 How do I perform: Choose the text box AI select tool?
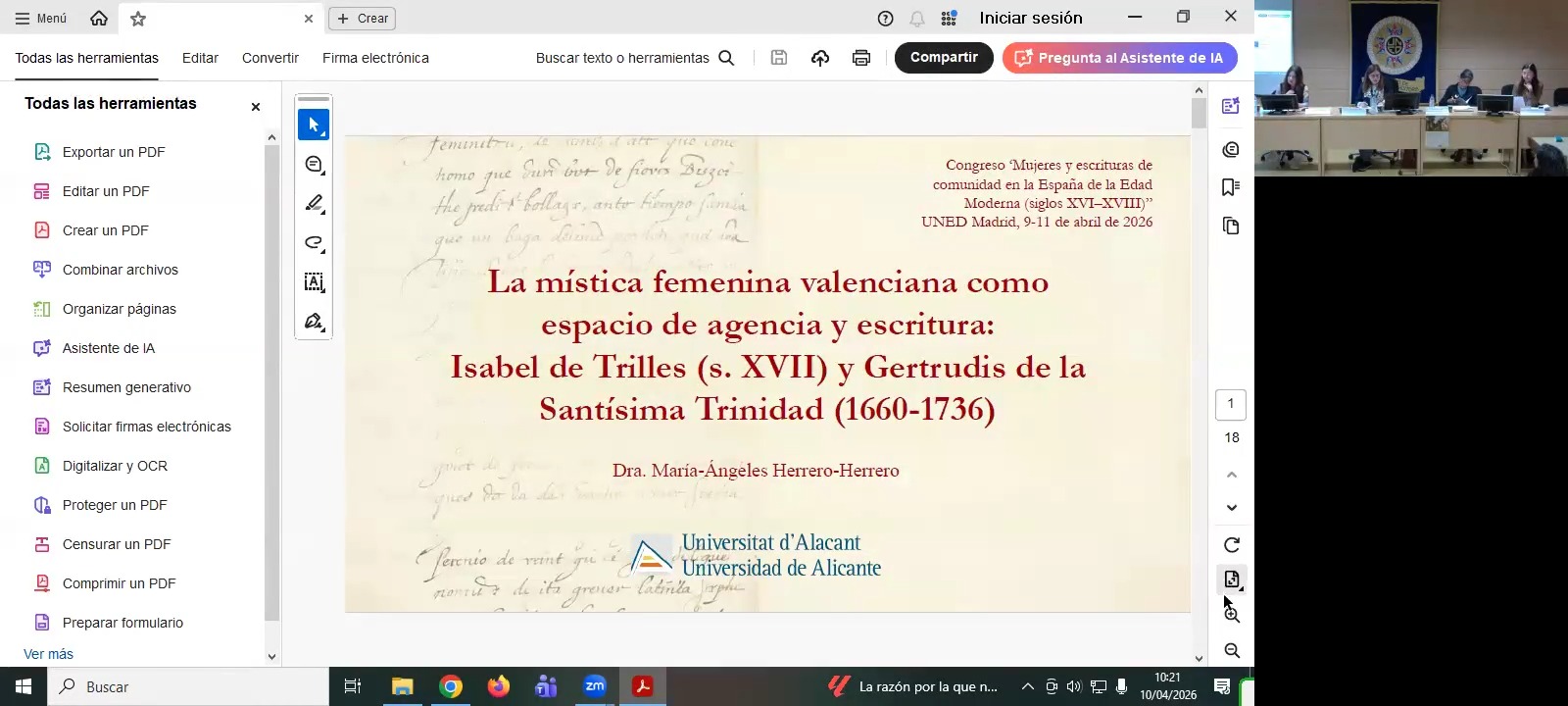point(314,282)
